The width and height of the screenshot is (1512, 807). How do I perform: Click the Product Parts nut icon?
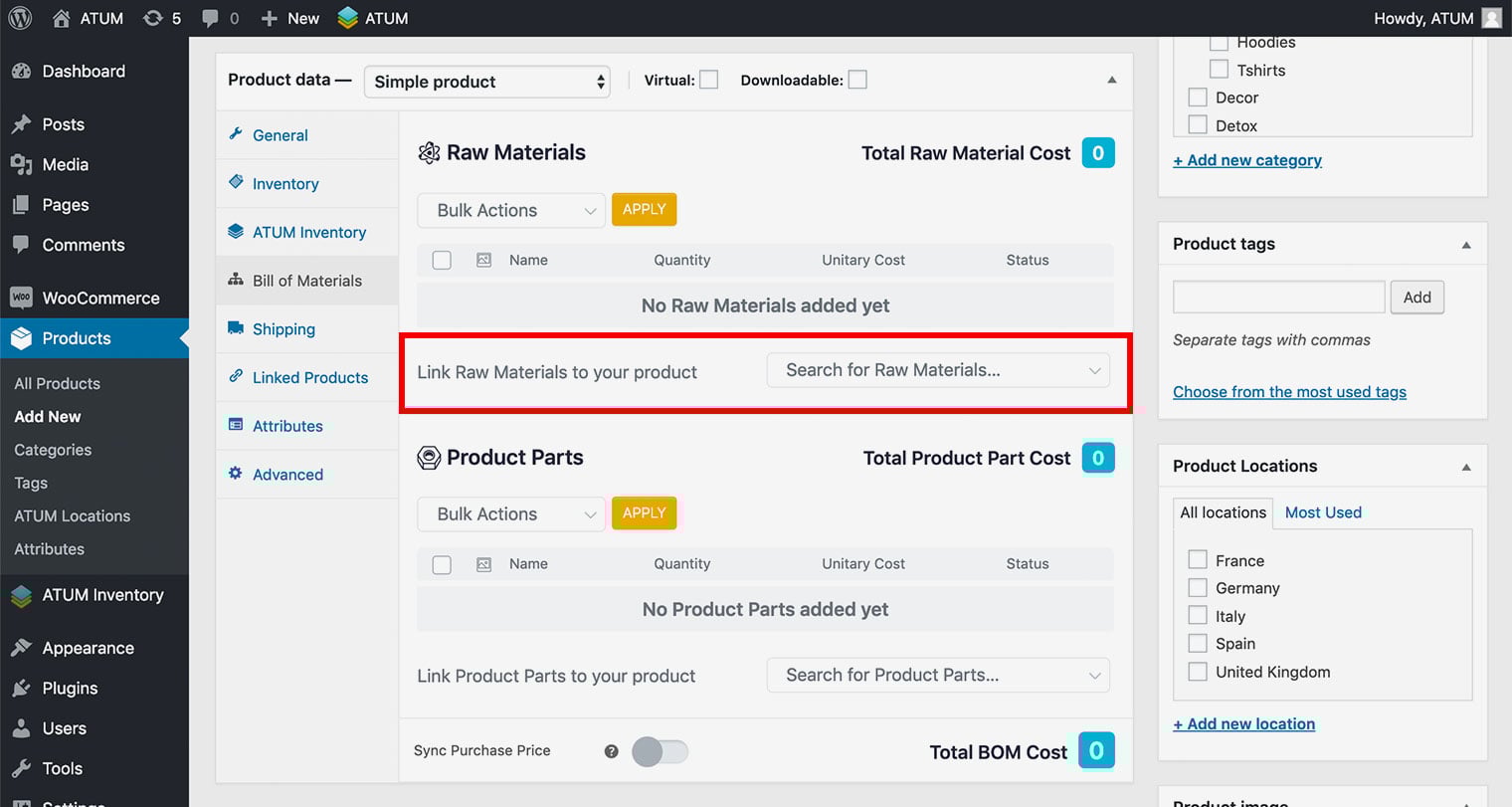[x=429, y=458]
